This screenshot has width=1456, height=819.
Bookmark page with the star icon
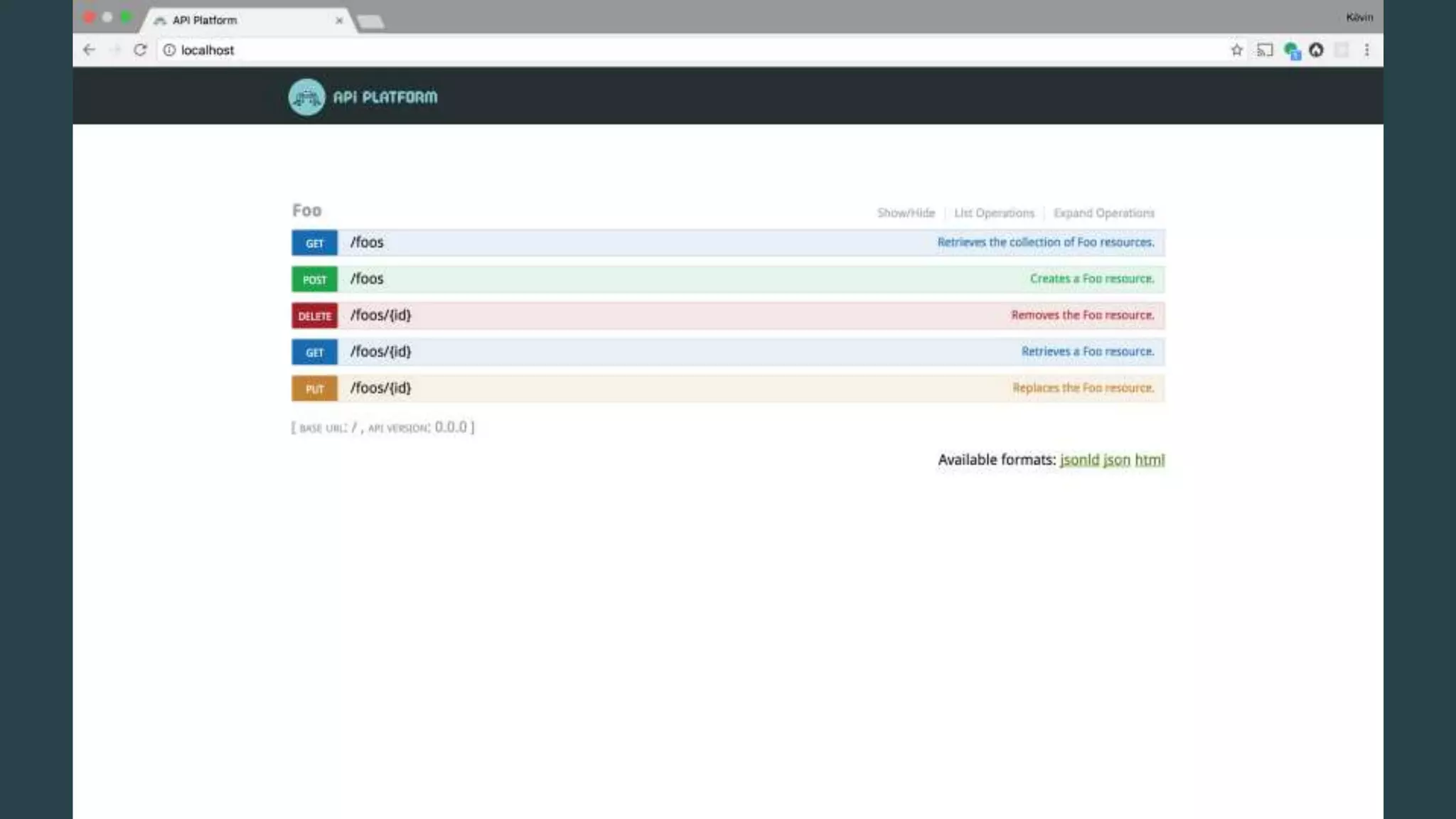[1237, 50]
